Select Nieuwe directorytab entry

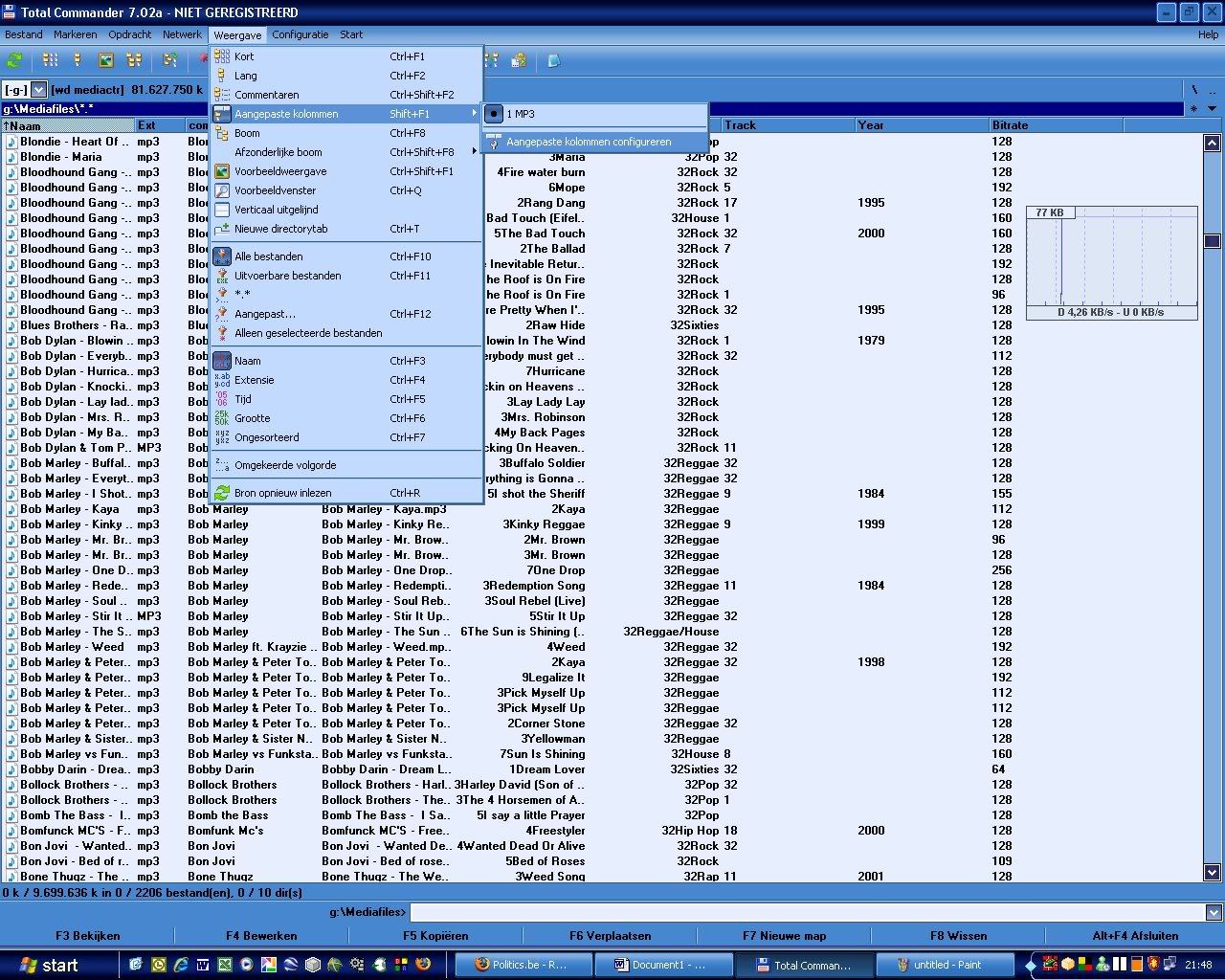point(346,229)
